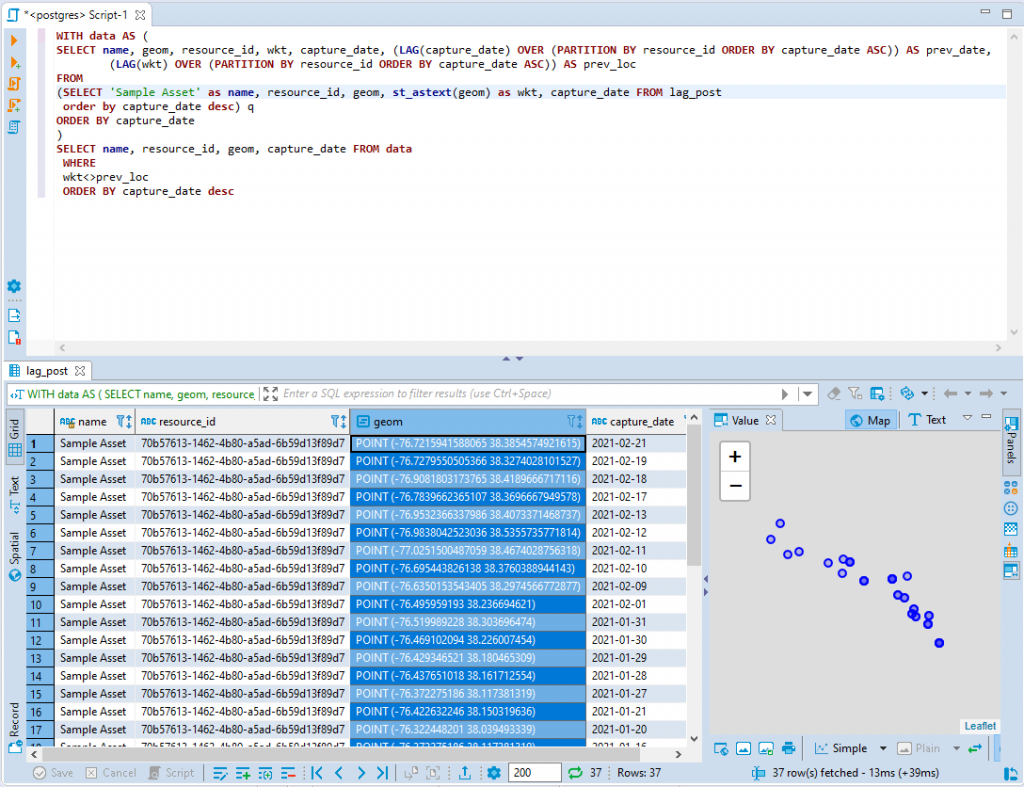Save map as picture icon
This screenshot has height=787, width=1024.
pos(766,748)
